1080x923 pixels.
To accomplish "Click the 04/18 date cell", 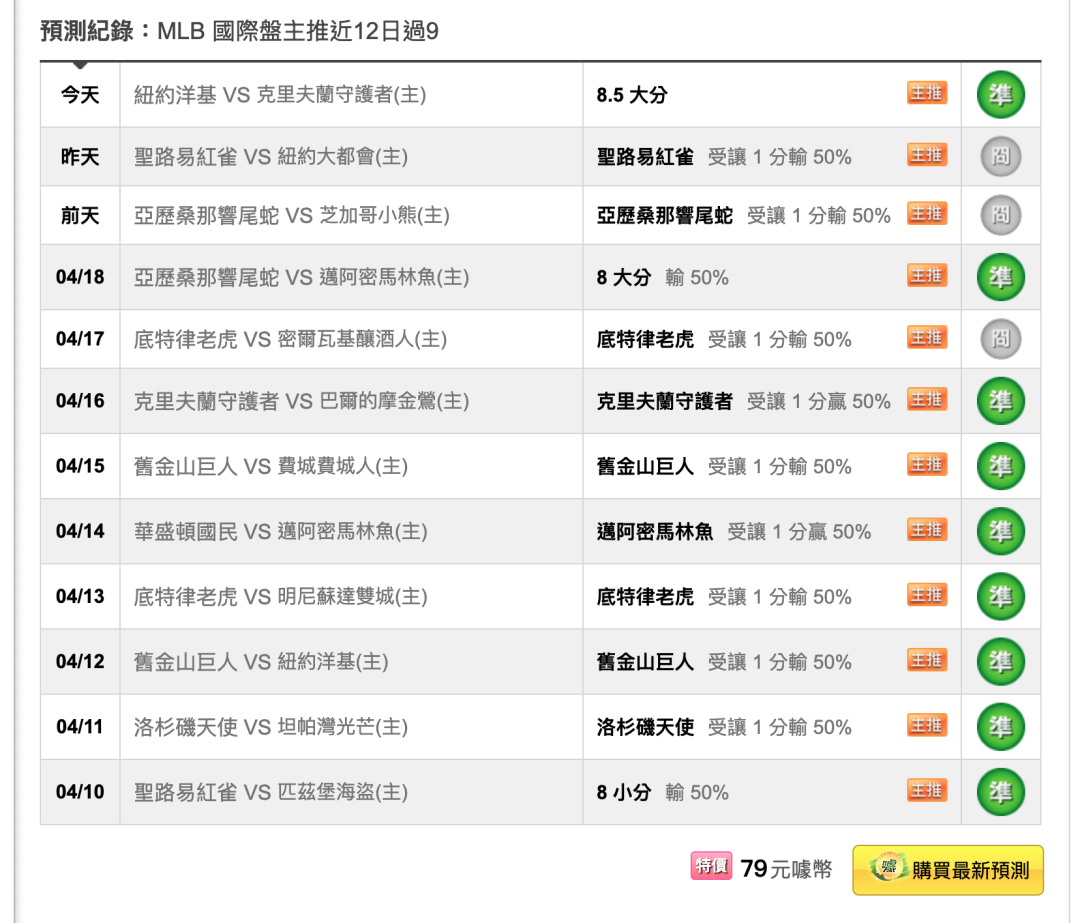I will [80, 277].
